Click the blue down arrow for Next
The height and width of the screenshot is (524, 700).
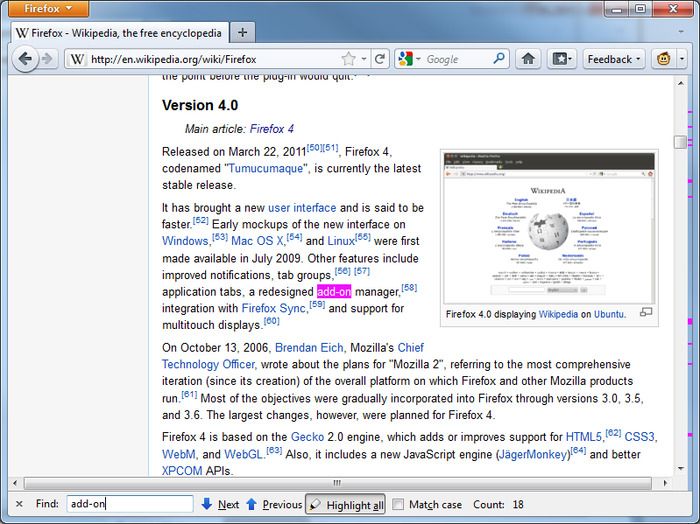point(206,504)
